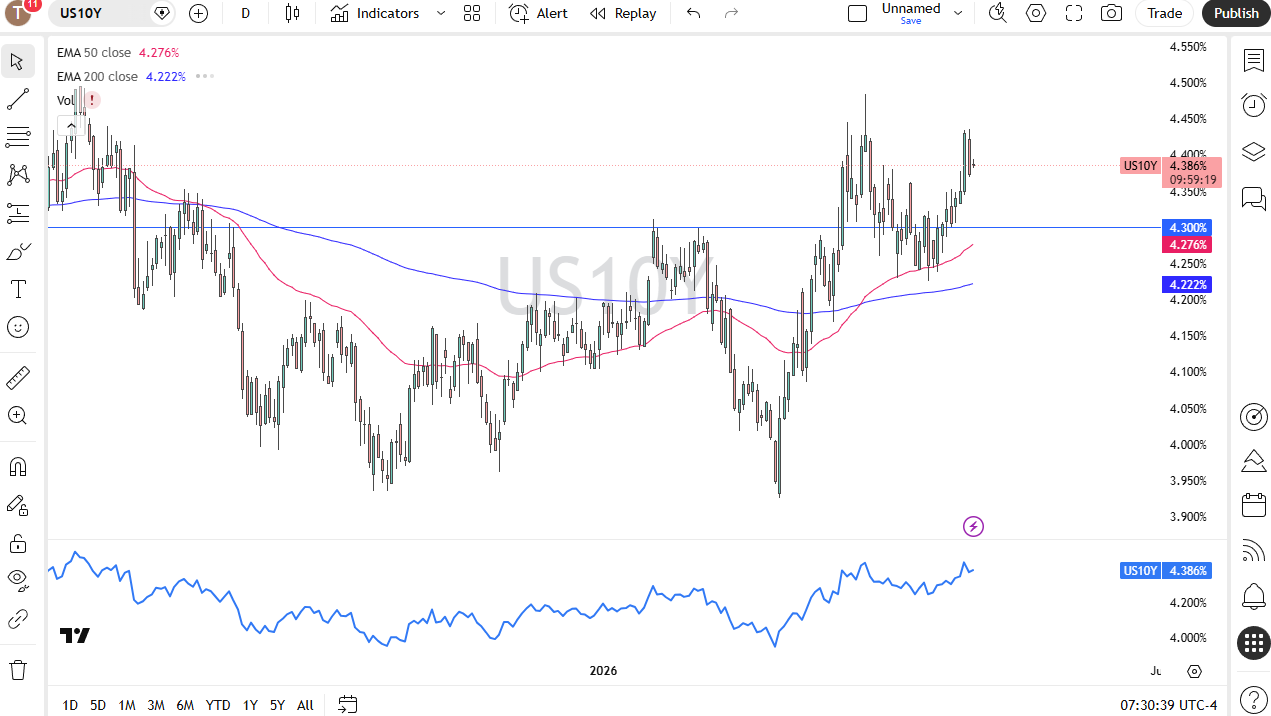This screenshot has height=716, width=1271.
Task: Toggle stay in drawing mode
Action: 17,505
